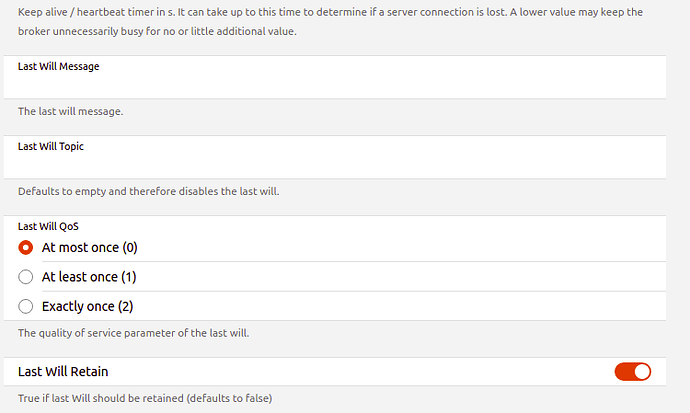Click the "quality of service parameter" description
The width and height of the screenshot is (690, 413).
coord(133,332)
